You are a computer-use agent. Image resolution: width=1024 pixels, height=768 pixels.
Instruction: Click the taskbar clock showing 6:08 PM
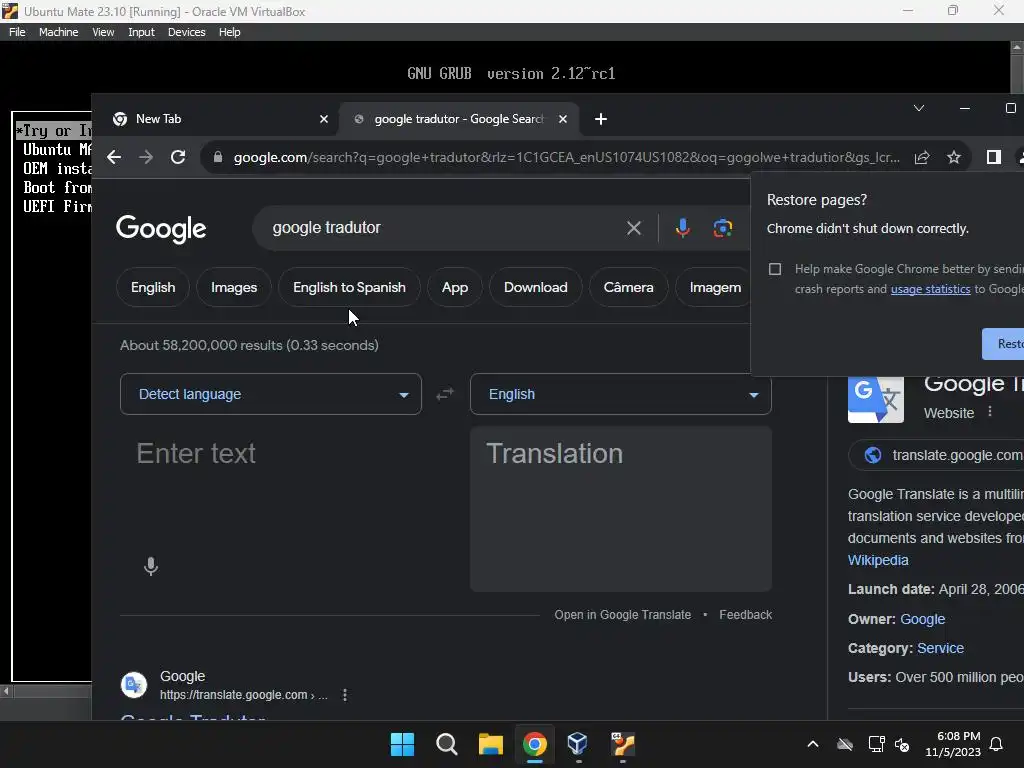[953, 744]
